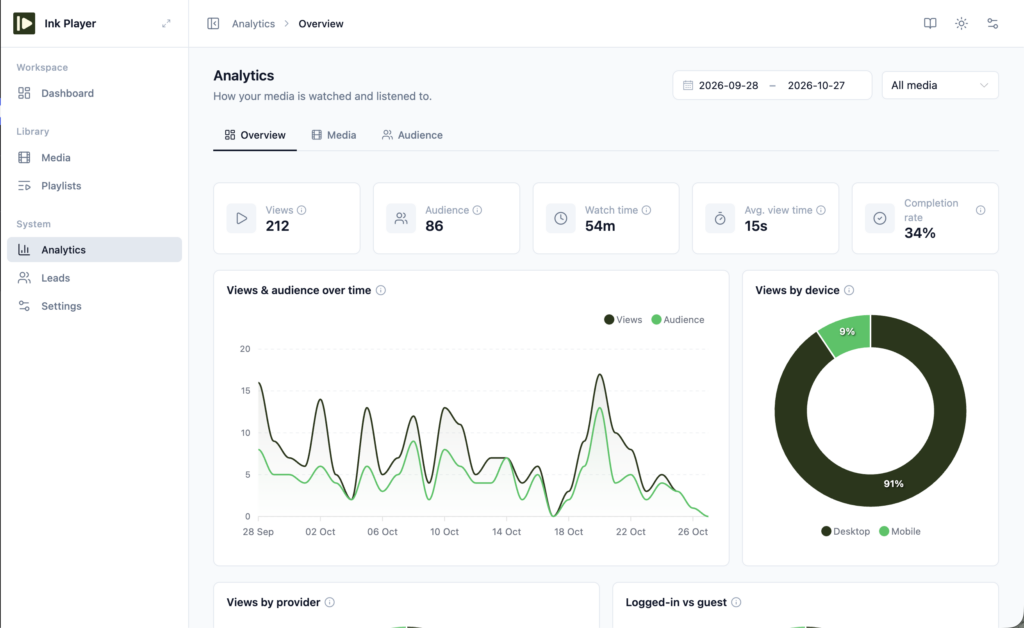Toggle the Views series in line chart legend
Viewport: 1024px width, 628px height.
tap(623, 320)
